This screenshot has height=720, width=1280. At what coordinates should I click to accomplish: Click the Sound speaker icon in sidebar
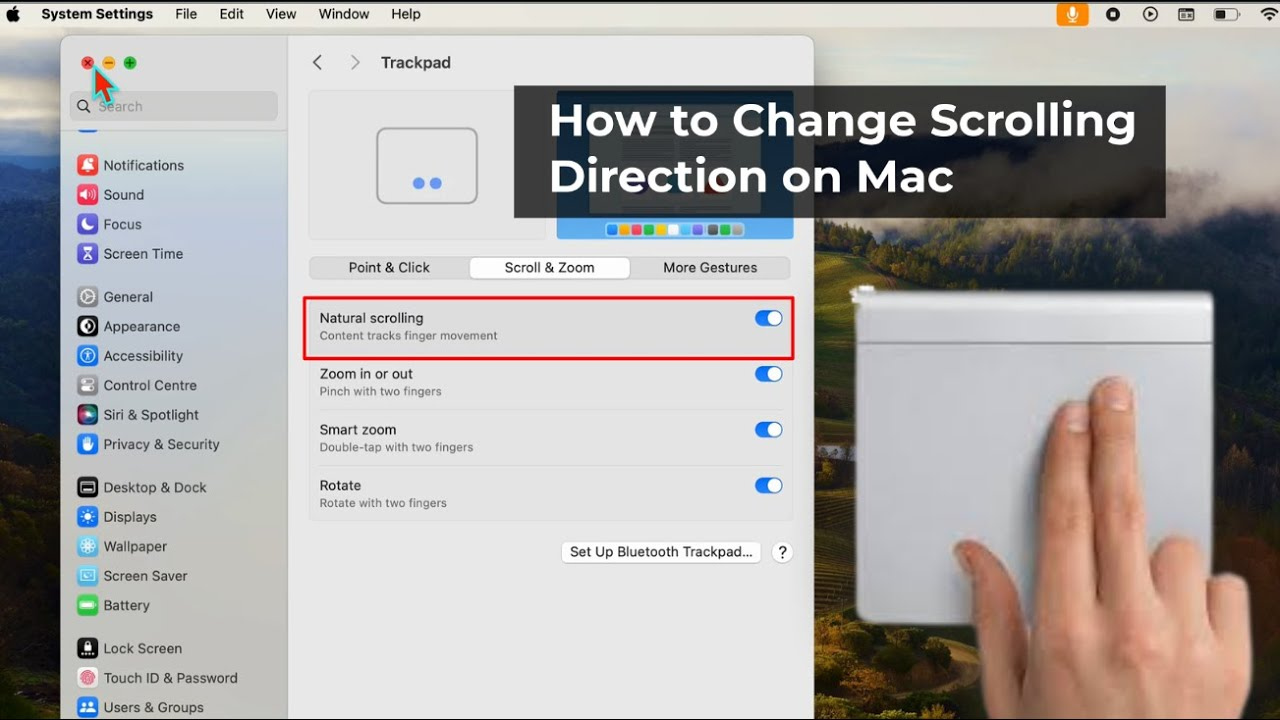[87, 195]
